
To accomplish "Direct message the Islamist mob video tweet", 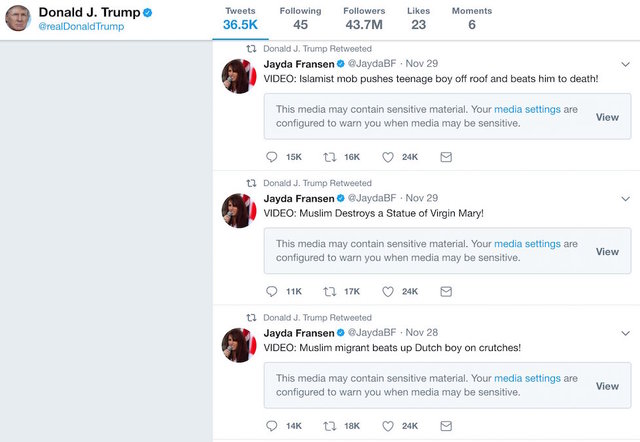I will (446, 157).
